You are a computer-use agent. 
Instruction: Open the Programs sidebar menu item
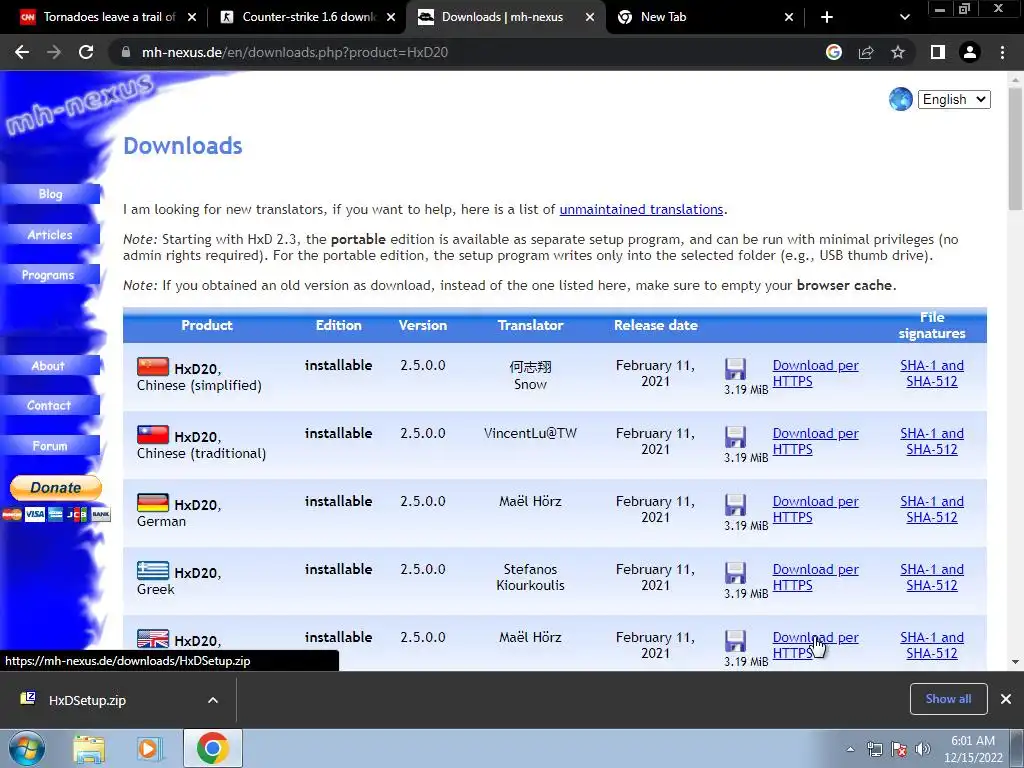[50, 275]
